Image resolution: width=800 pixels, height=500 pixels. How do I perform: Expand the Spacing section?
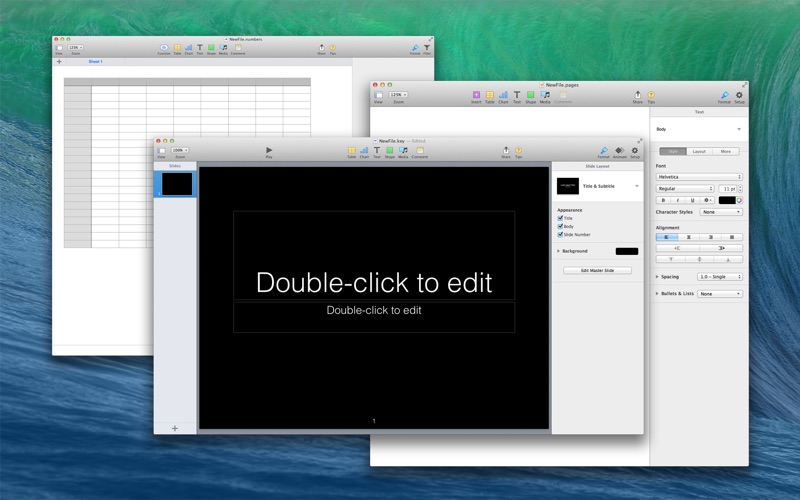[x=657, y=277]
